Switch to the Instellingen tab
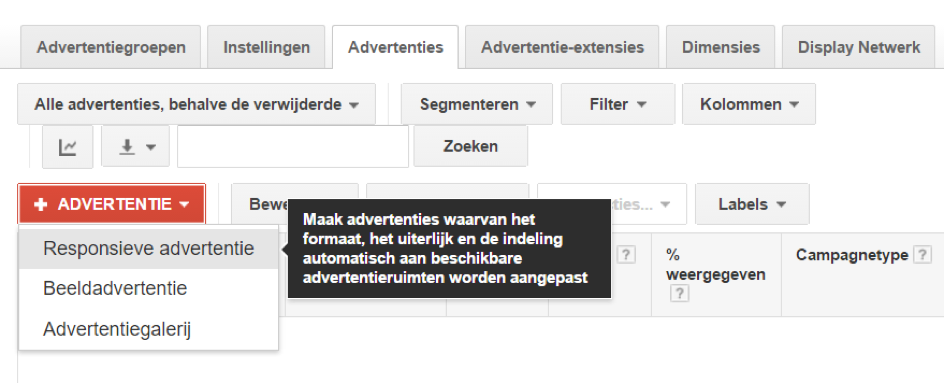The height and width of the screenshot is (383, 944). [266, 48]
